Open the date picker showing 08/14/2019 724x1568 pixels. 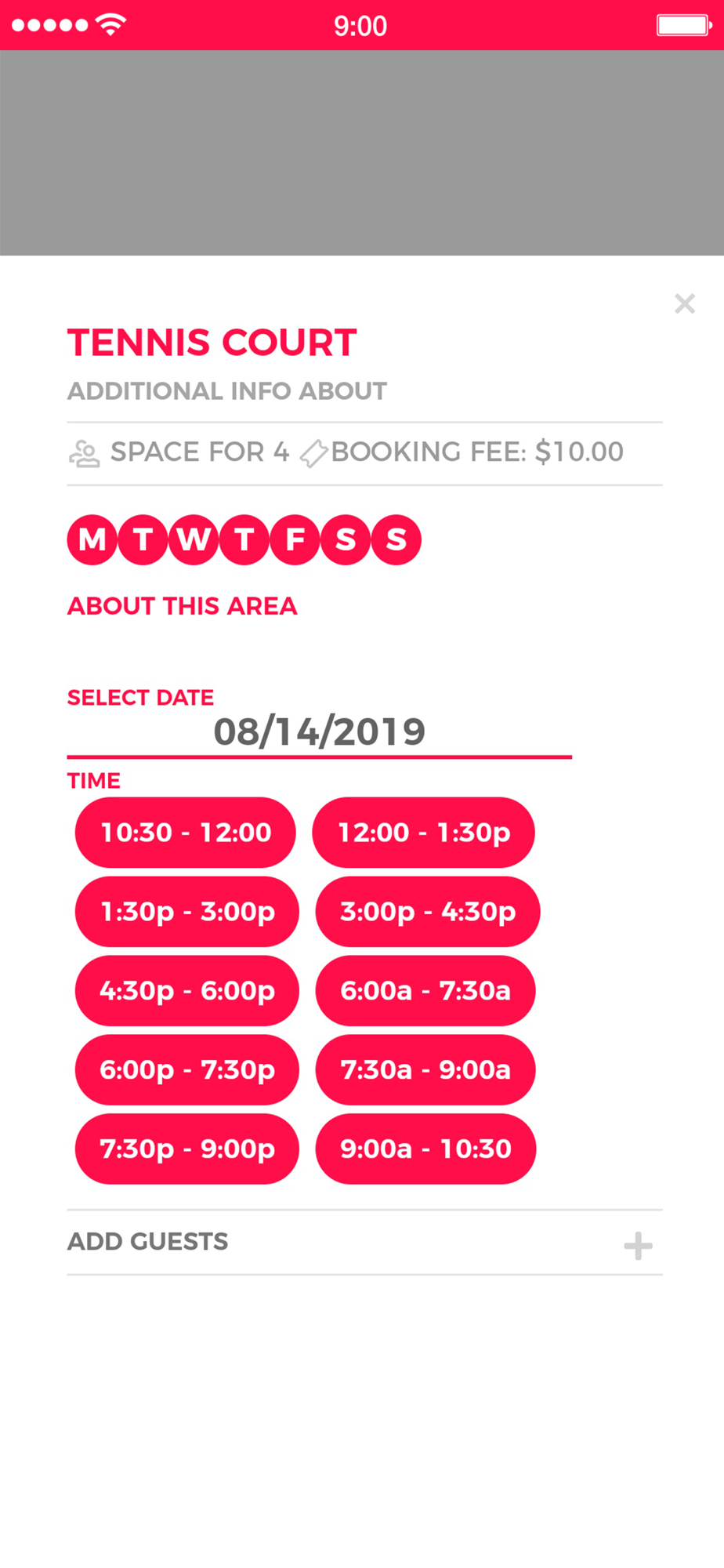(x=319, y=732)
